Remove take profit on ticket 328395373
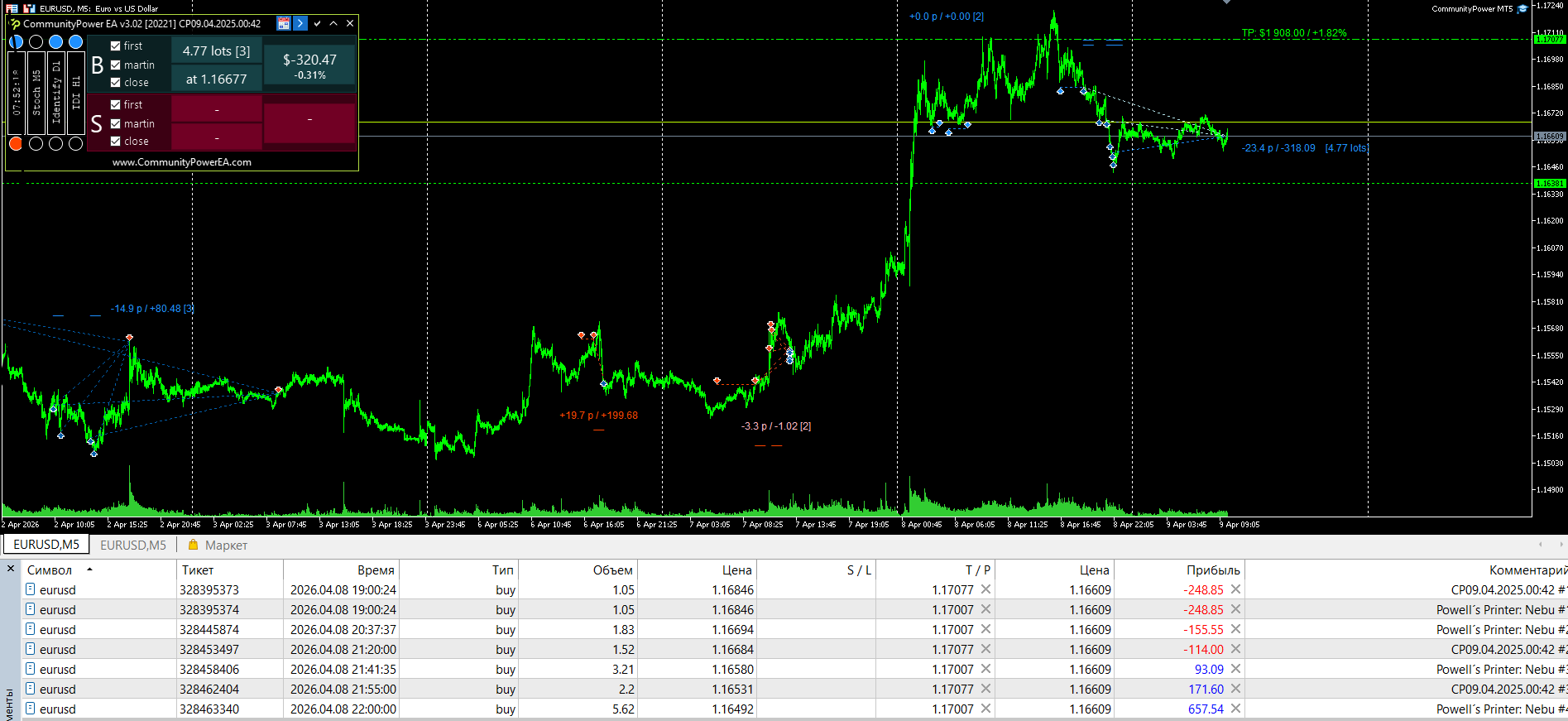 [x=985, y=589]
